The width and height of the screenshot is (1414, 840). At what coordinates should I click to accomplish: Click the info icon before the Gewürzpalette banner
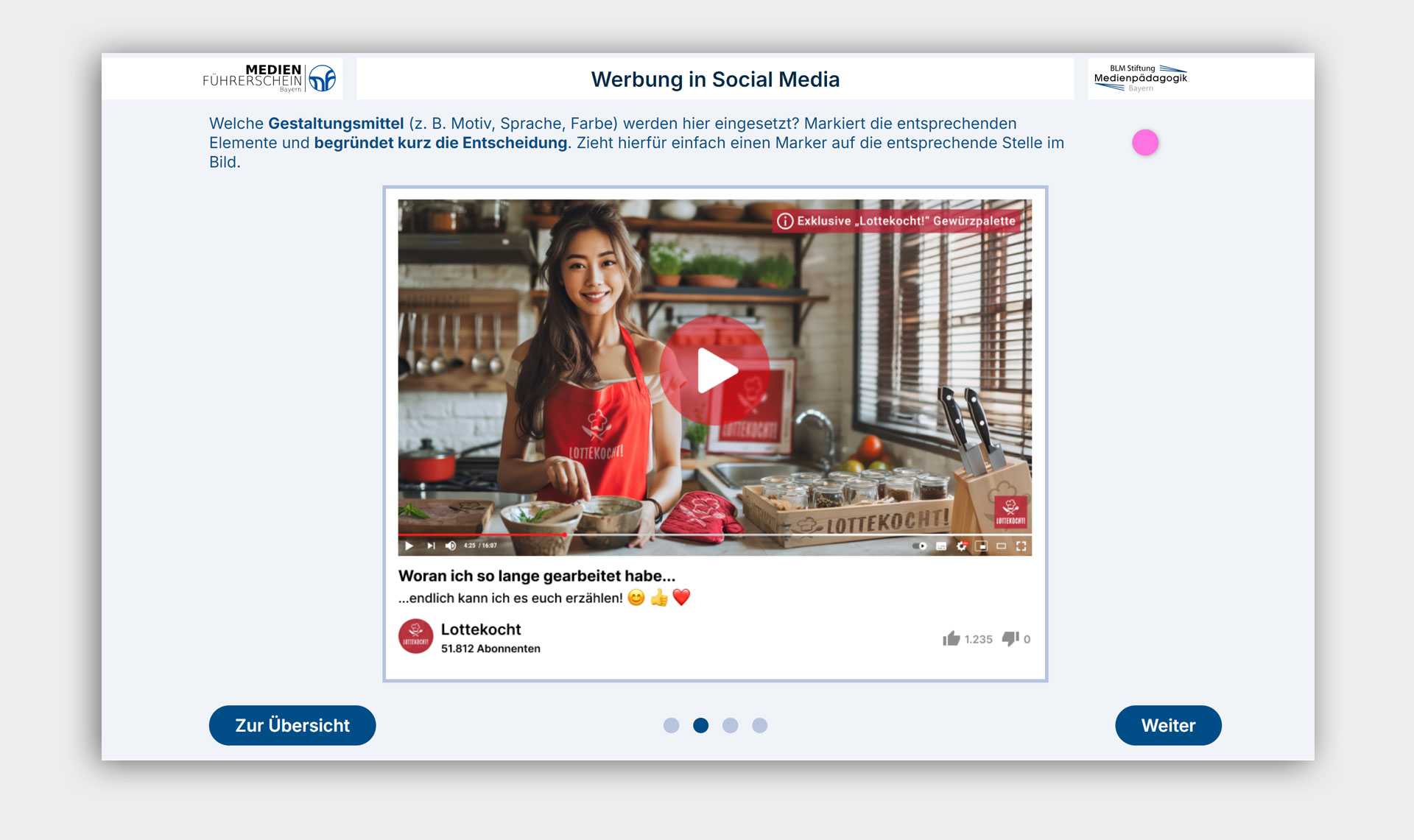pos(785,221)
